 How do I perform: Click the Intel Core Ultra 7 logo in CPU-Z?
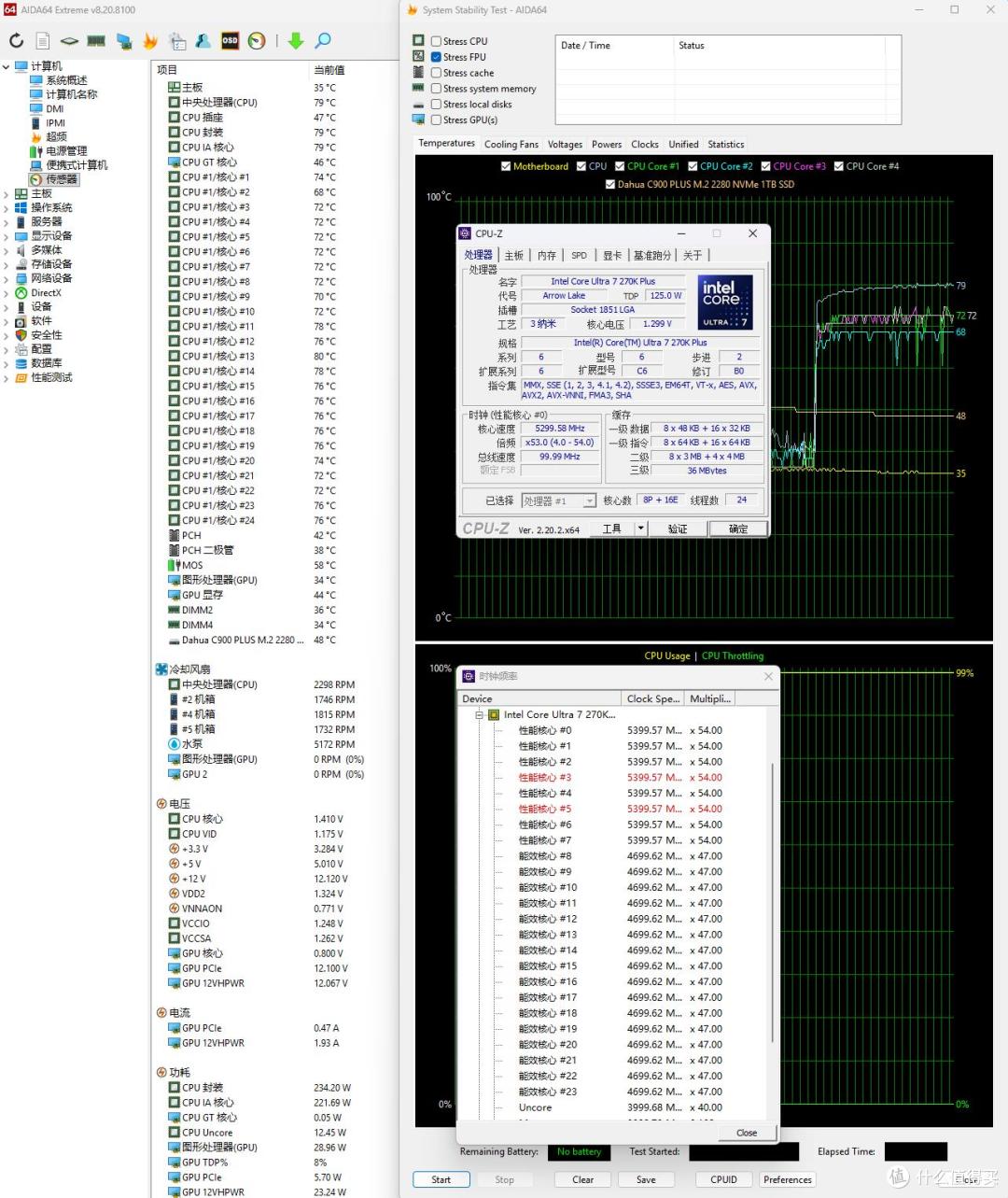[725, 302]
